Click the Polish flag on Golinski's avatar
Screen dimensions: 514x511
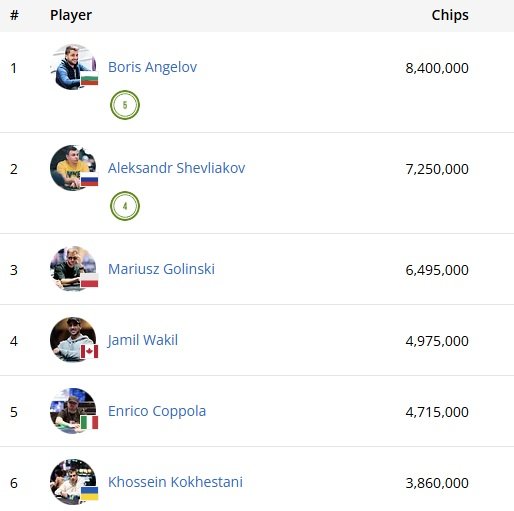(x=89, y=281)
